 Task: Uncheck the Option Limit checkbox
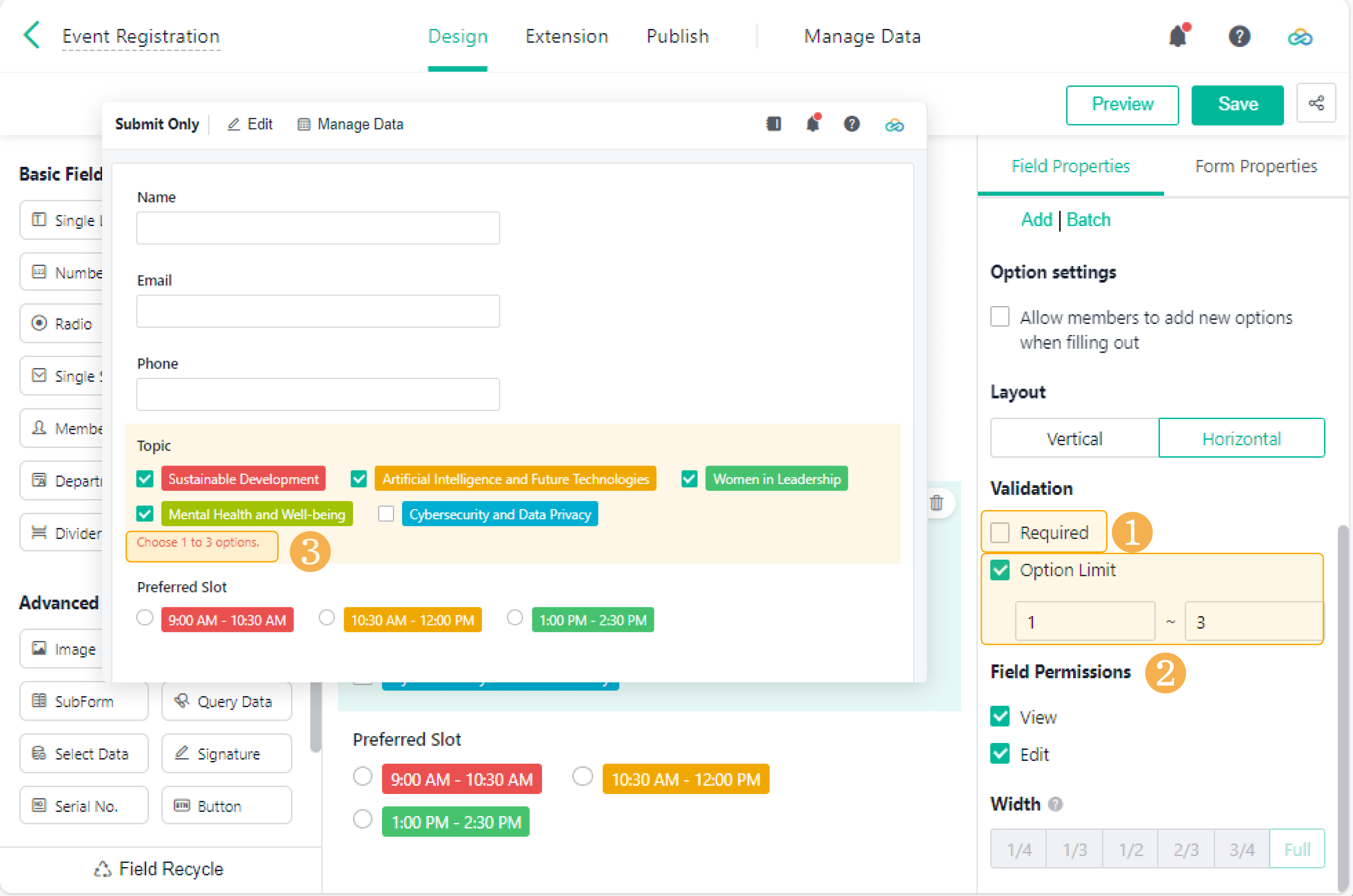[1000, 570]
